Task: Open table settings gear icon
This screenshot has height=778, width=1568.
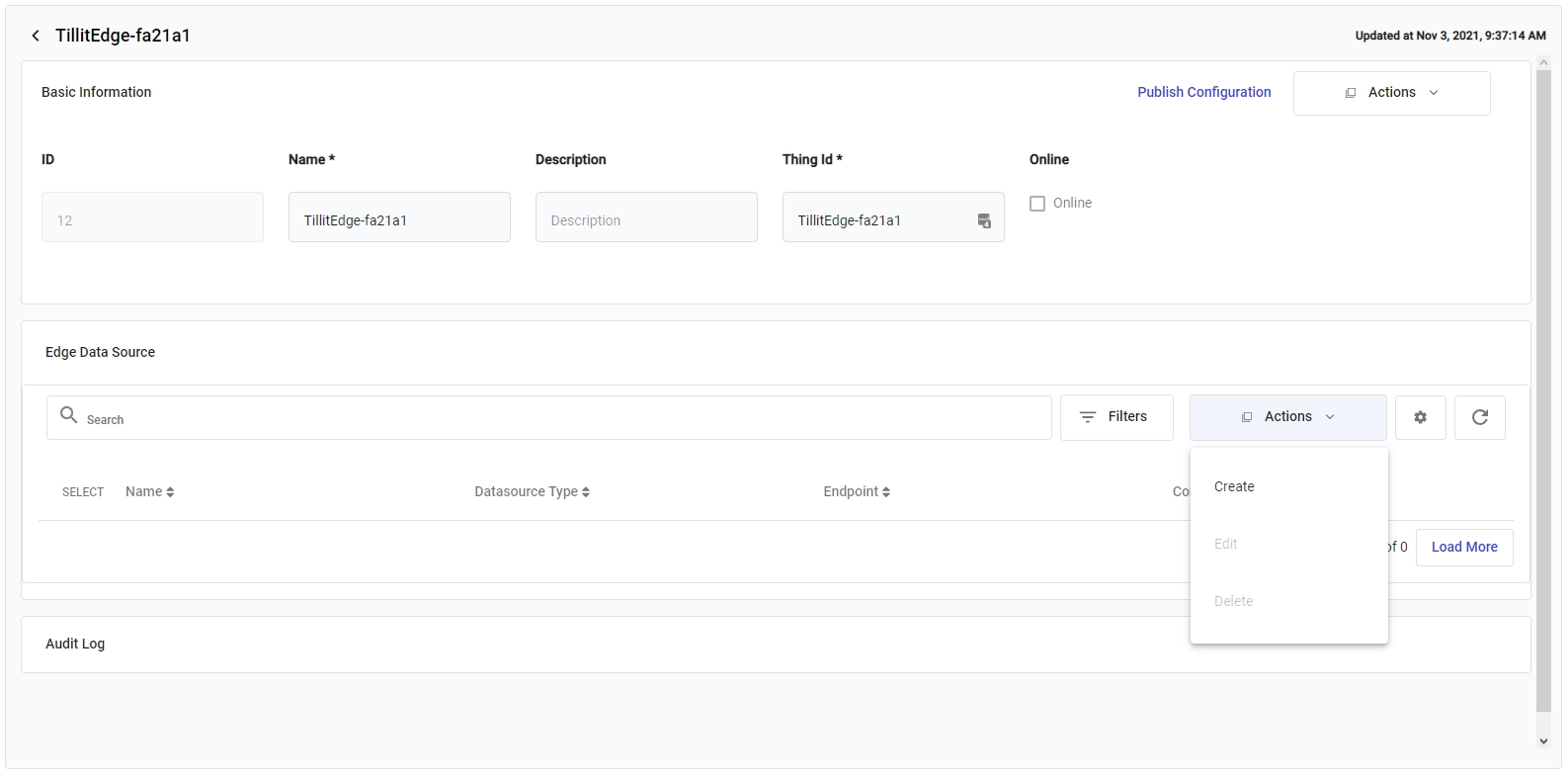Action: (1420, 417)
